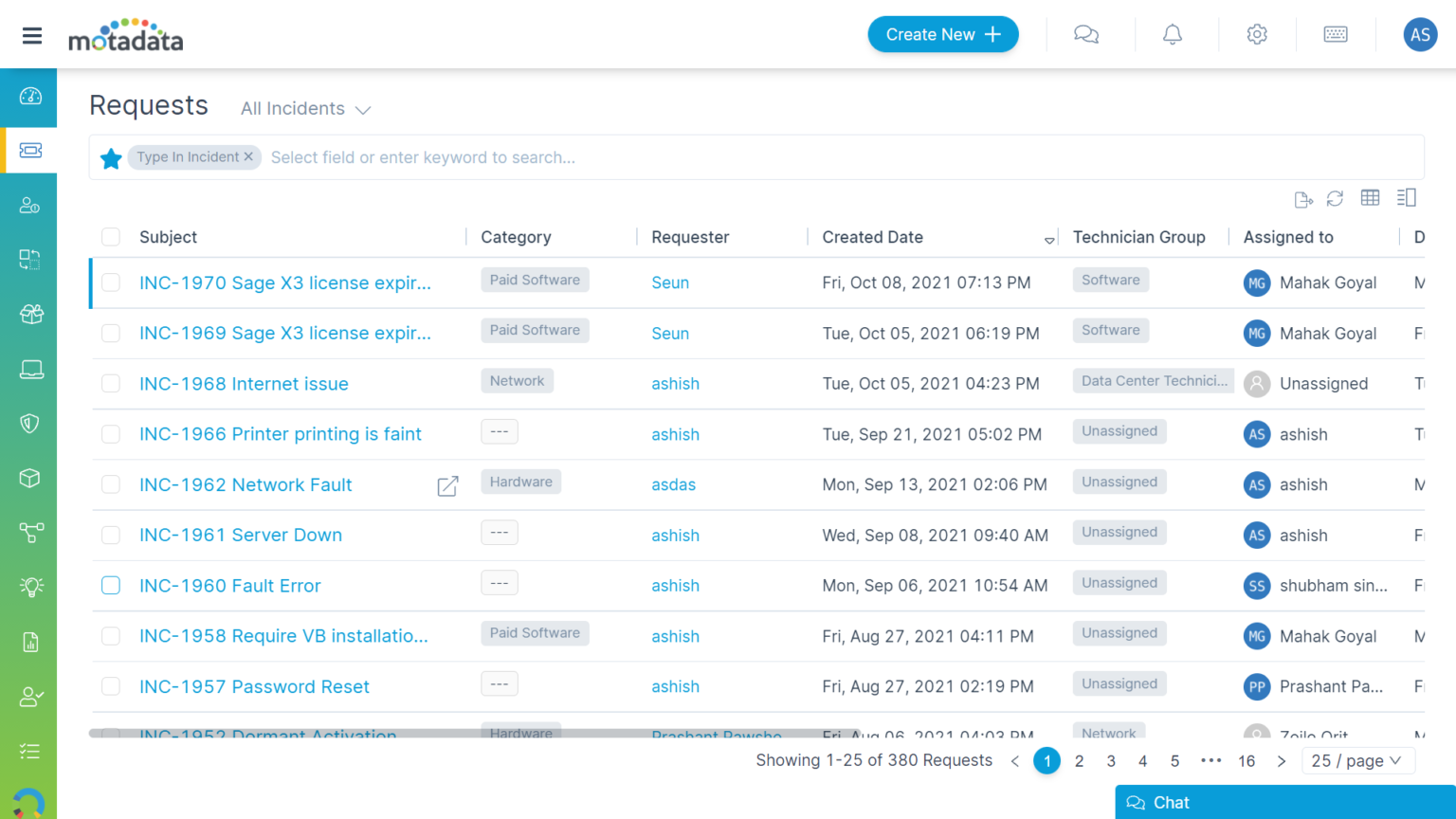Click the export icon above the table
The height and width of the screenshot is (819, 1456).
(x=1303, y=199)
